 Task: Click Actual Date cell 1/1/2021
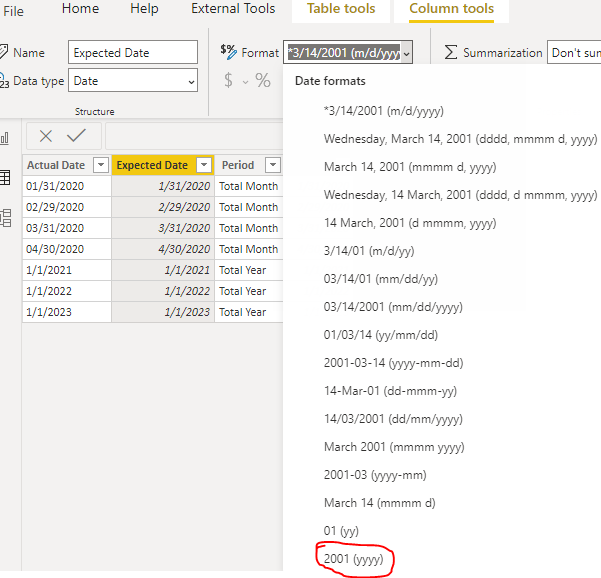click(67, 270)
